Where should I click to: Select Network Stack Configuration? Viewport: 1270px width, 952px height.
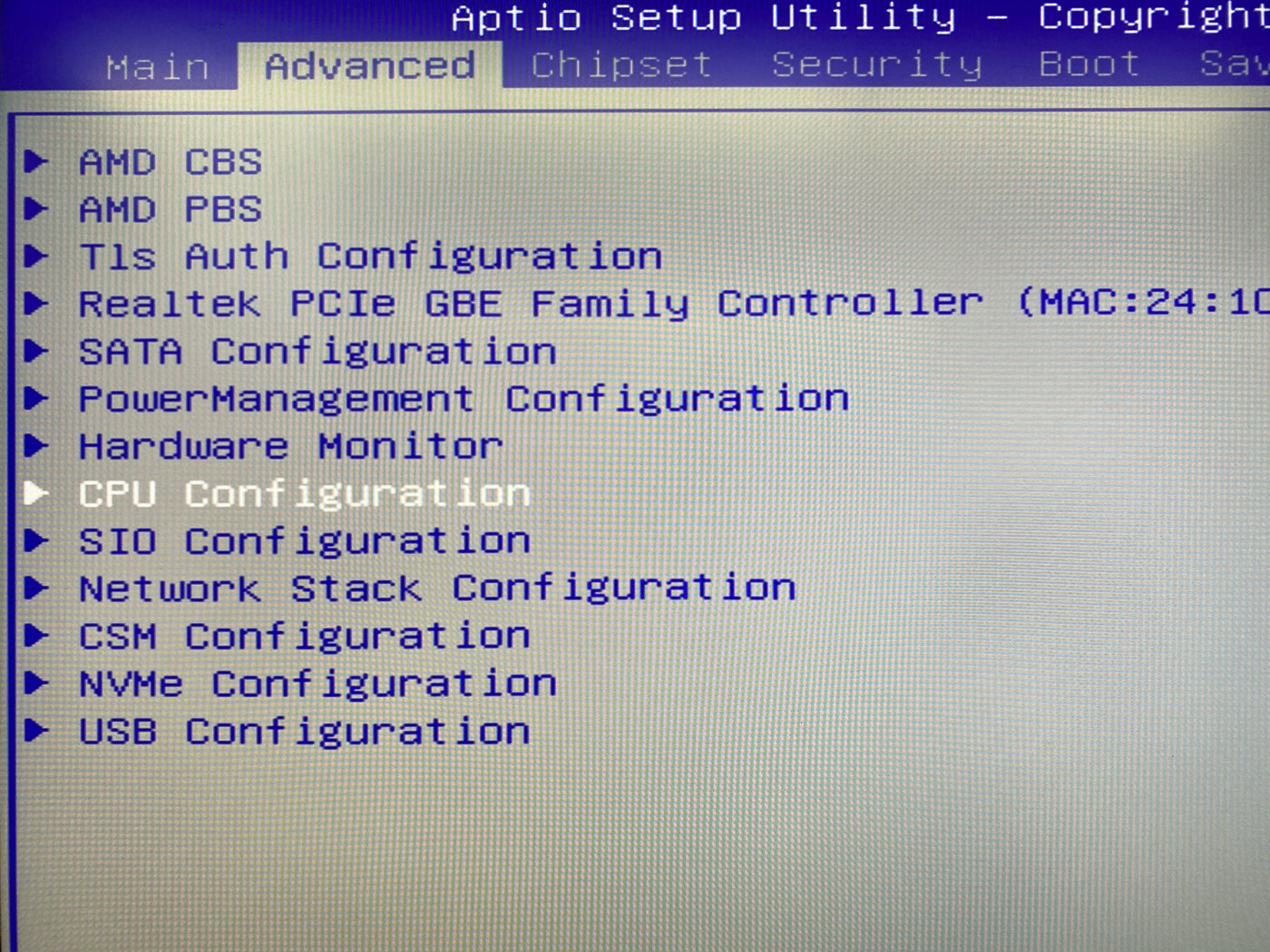(435, 588)
